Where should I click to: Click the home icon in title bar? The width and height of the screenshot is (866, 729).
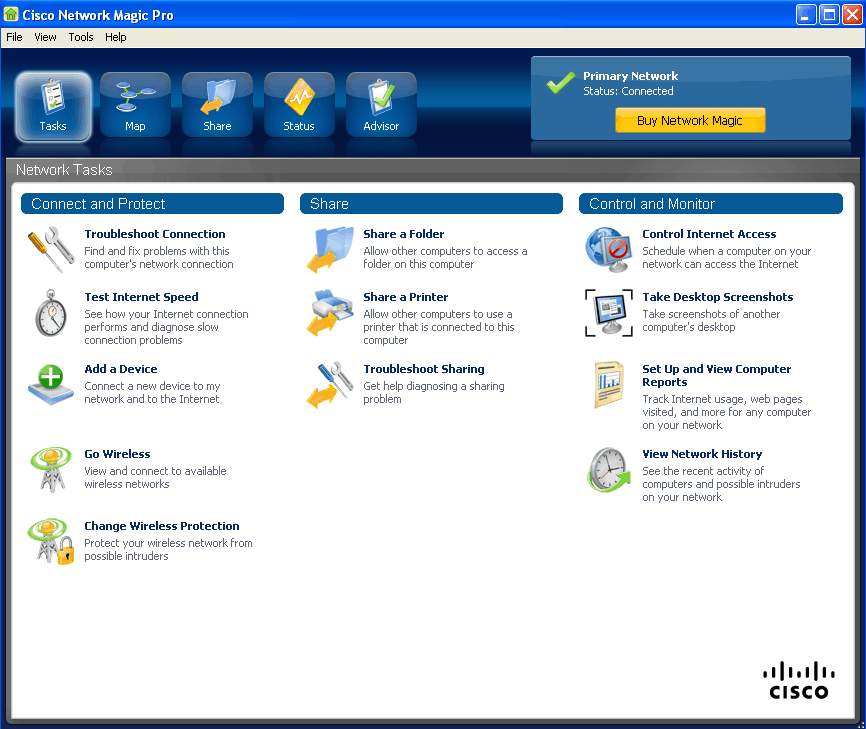(x=11, y=14)
